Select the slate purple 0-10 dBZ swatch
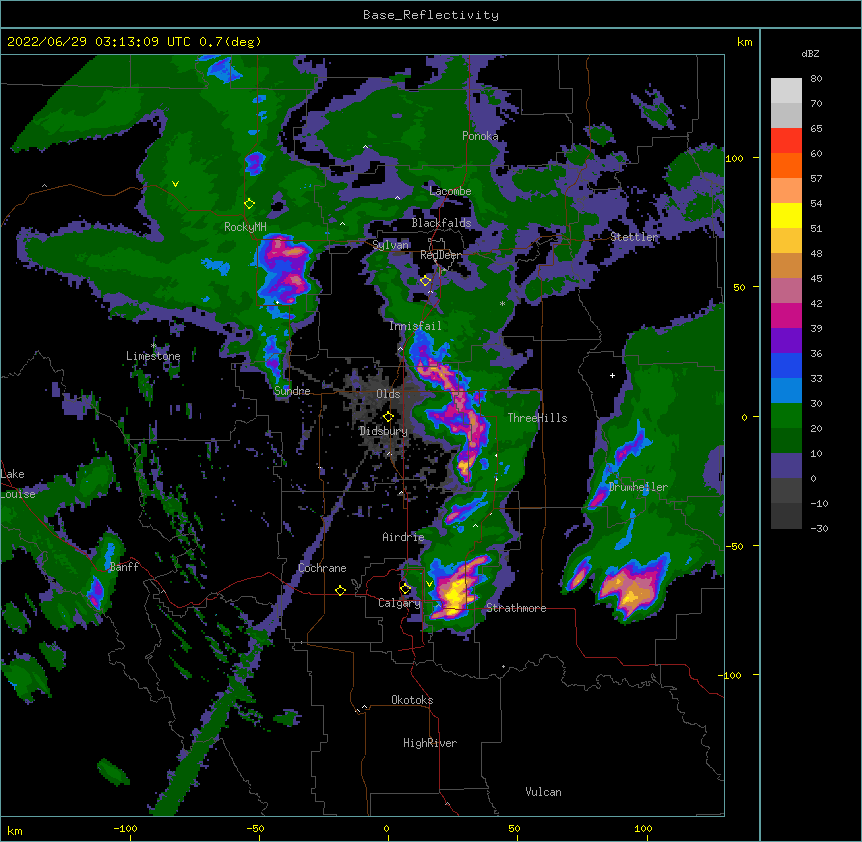The image size is (862, 842). coord(786,466)
